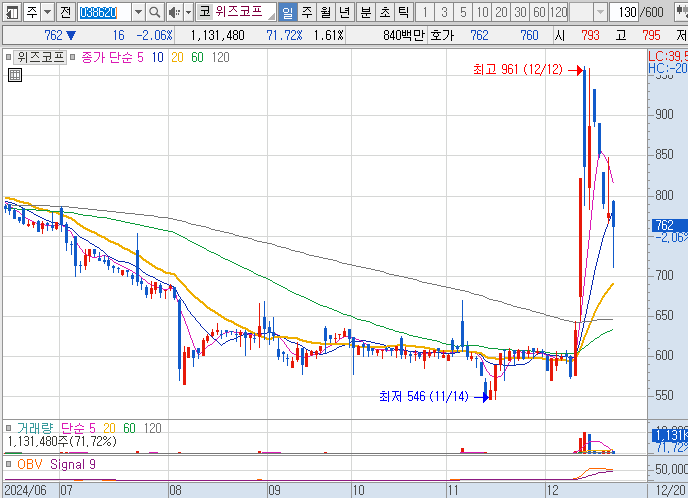This screenshot has width=688, height=498.
Task: Switch to the 년 yearly period tab
Action: tap(345, 12)
